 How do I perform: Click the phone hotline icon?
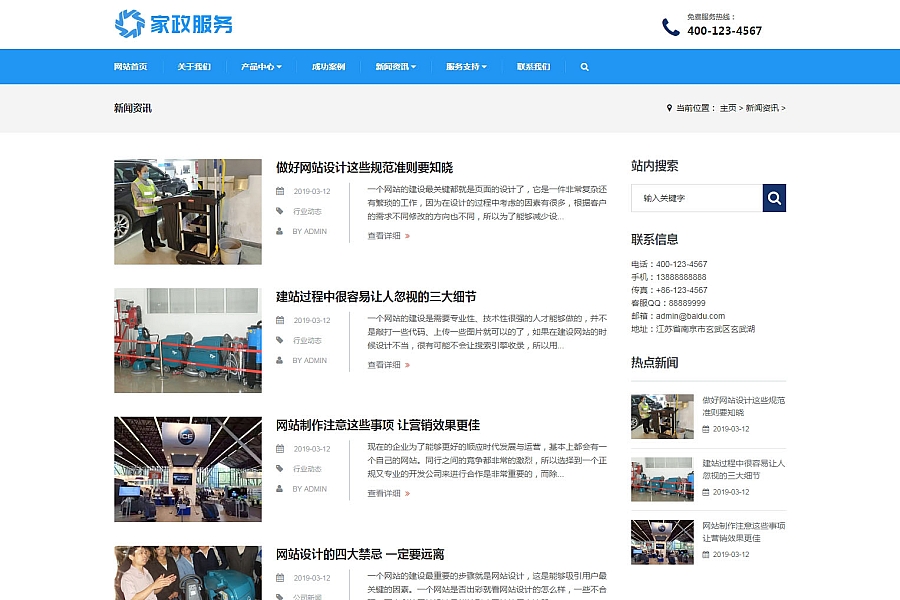(670, 27)
